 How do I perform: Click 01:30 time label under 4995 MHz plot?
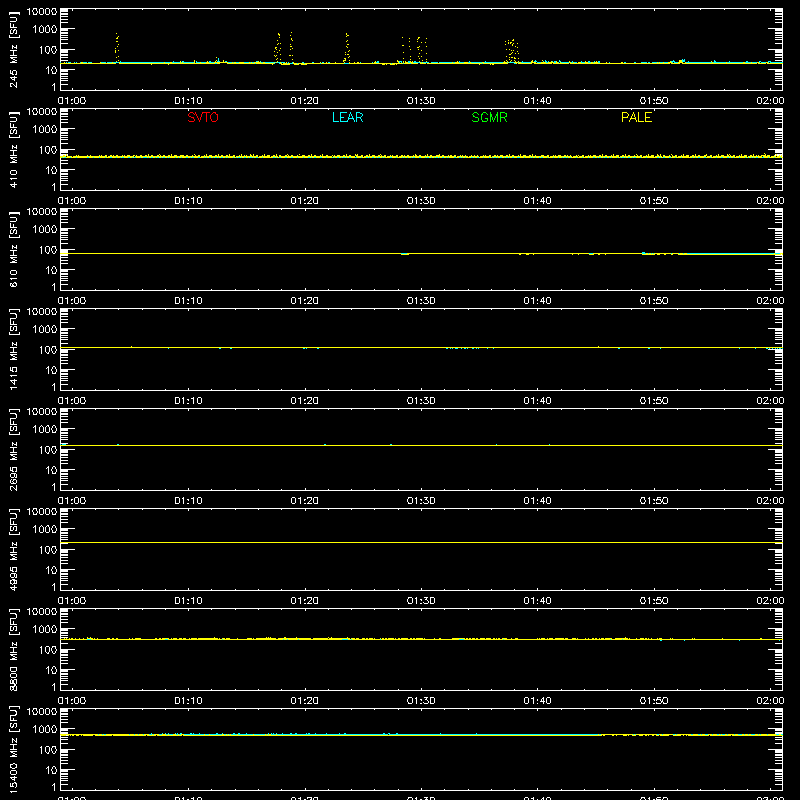(x=421, y=601)
